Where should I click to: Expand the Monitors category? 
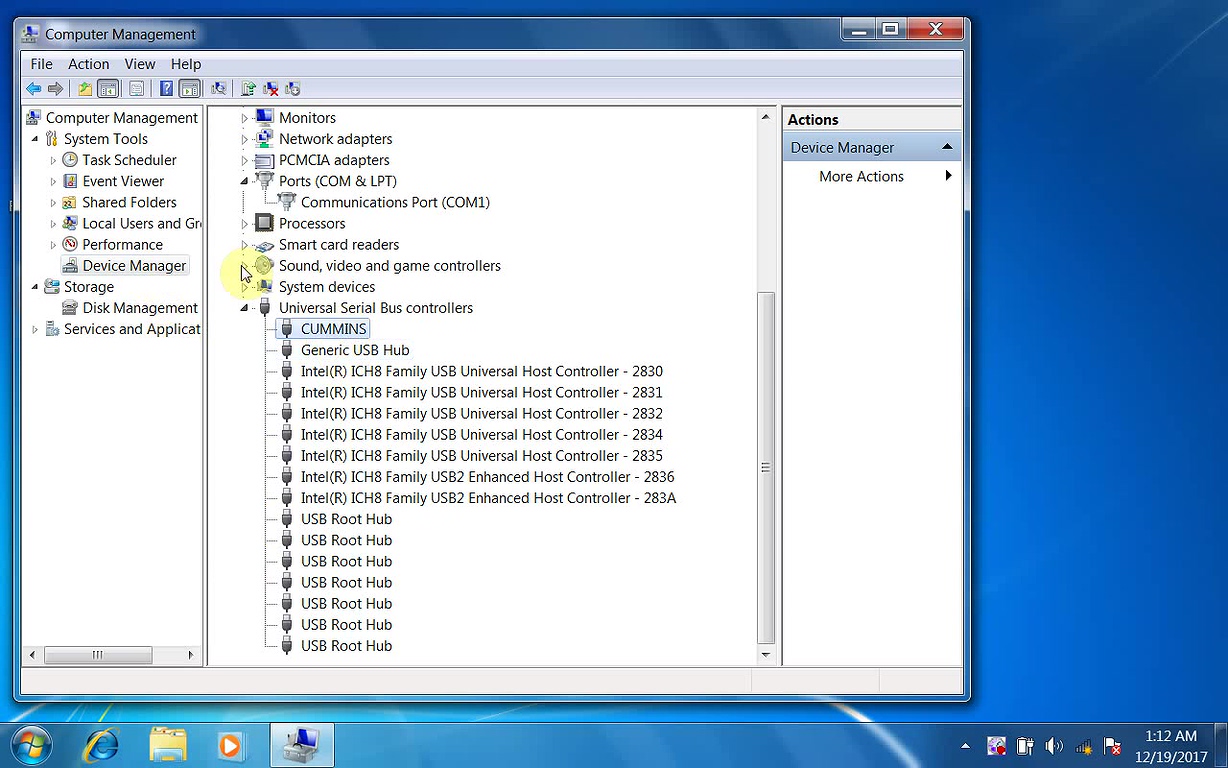pyautogui.click(x=244, y=118)
